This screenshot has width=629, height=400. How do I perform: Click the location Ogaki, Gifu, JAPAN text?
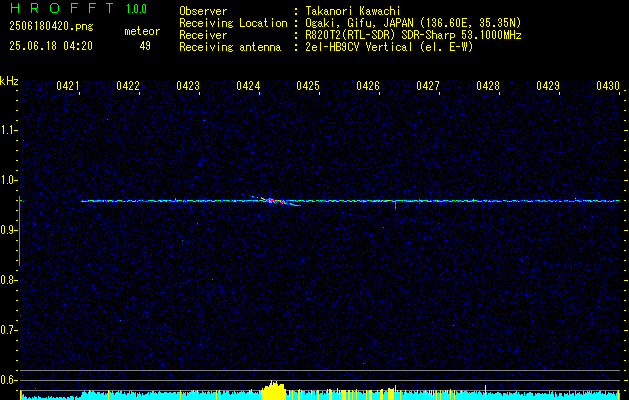coord(413,23)
